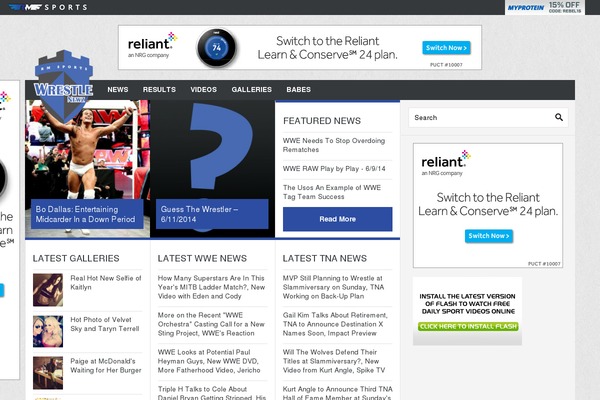Viewport: 600px width, 400px height.
Task: Open the Results menu item
Action: (159, 90)
